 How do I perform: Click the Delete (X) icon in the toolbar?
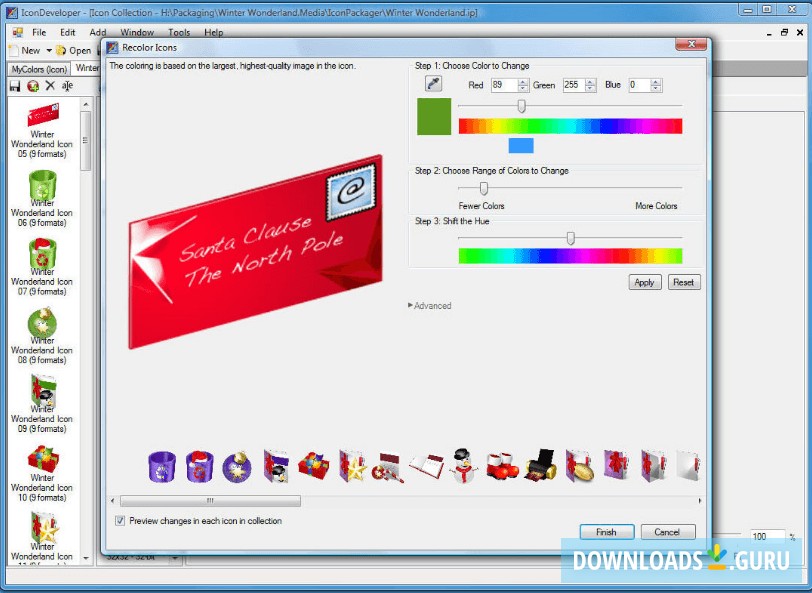[49, 86]
